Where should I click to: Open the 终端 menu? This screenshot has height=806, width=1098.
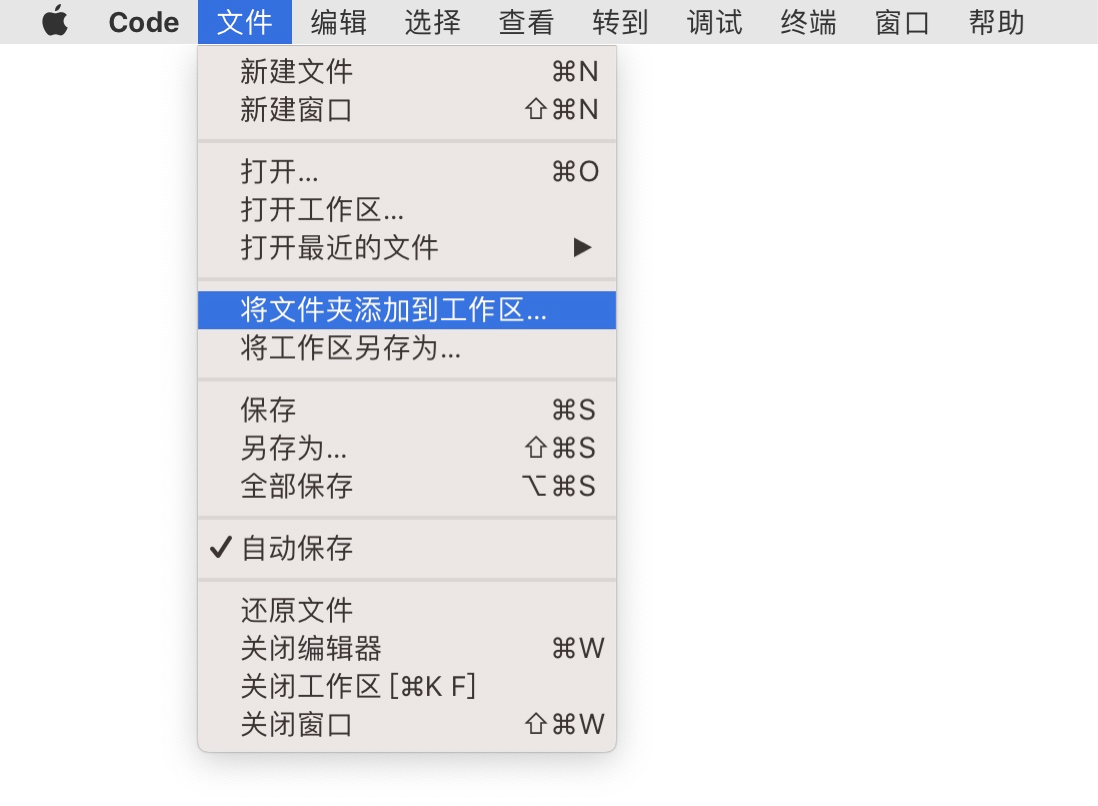[807, 22]
